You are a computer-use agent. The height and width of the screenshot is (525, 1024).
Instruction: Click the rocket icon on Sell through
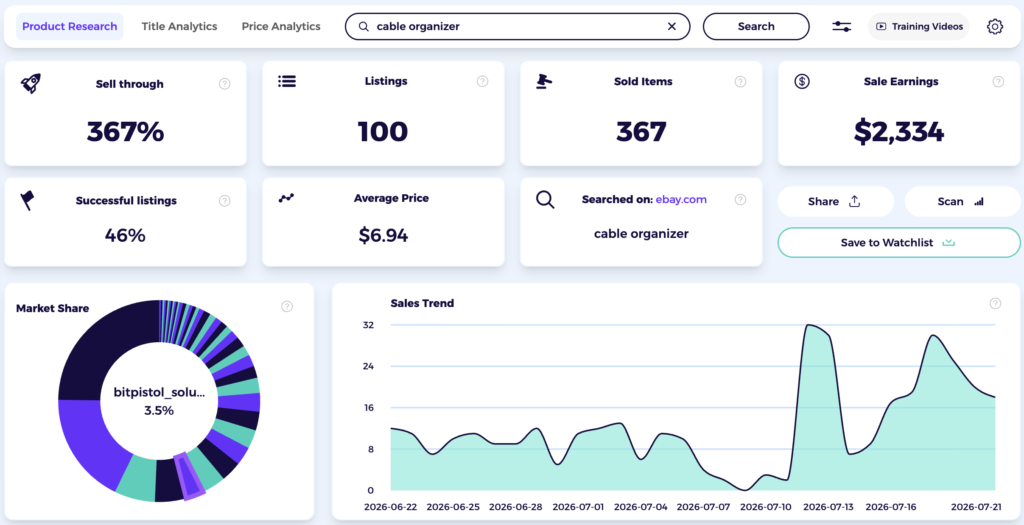[31, 83]
